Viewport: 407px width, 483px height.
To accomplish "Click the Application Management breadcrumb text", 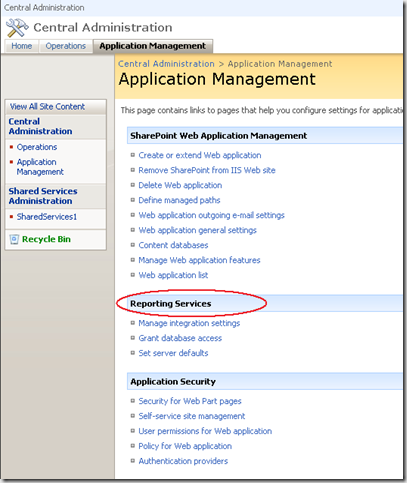I will [x=280, y=64].
